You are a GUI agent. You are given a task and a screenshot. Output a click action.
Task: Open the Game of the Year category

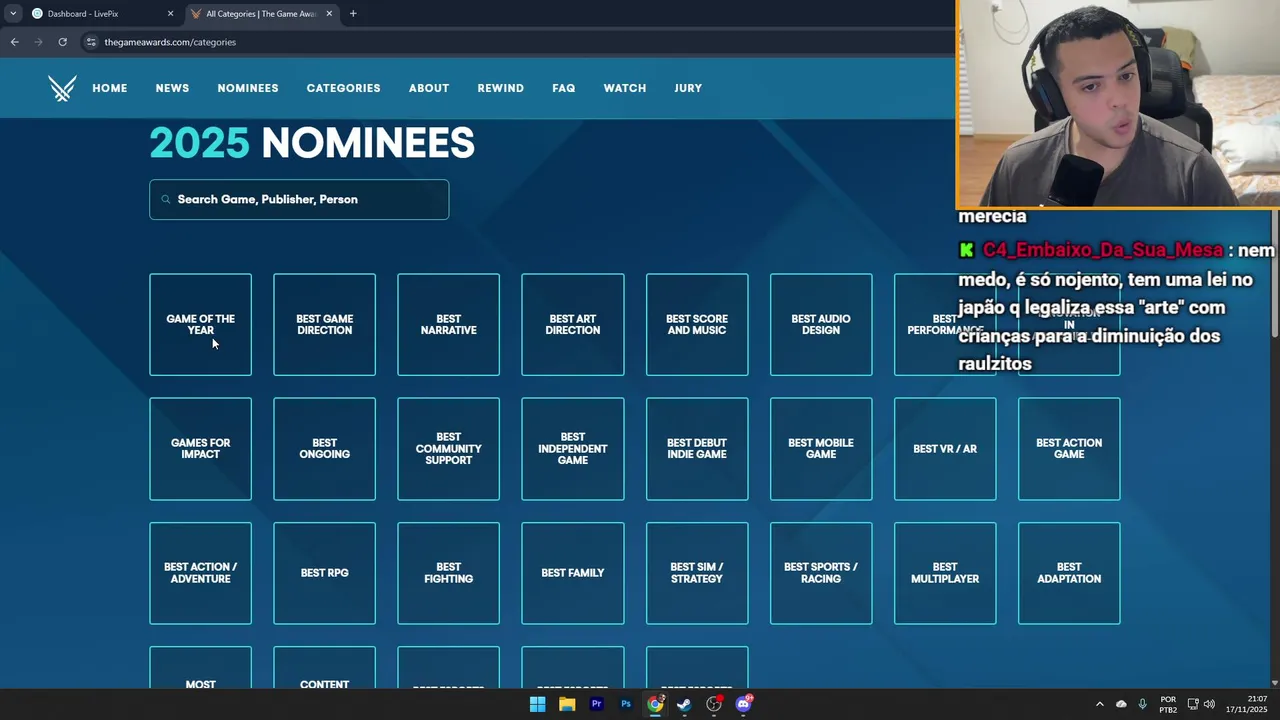pyautogui.click(x=200, y=325)
